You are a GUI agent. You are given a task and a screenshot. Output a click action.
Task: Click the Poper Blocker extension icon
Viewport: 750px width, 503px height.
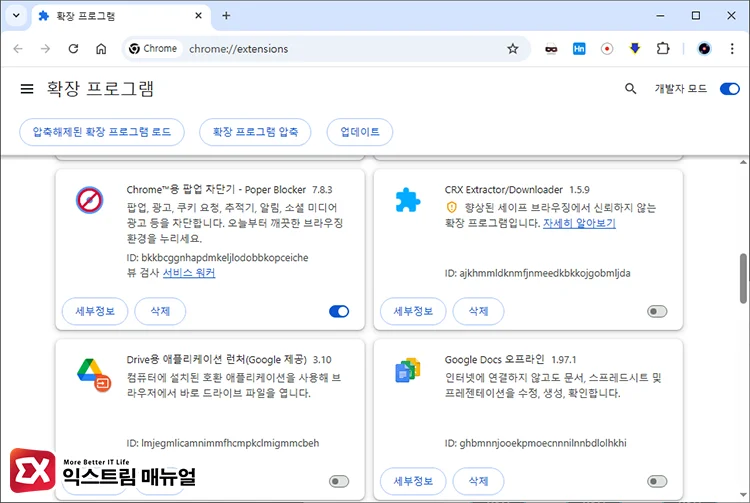point(89,200)
